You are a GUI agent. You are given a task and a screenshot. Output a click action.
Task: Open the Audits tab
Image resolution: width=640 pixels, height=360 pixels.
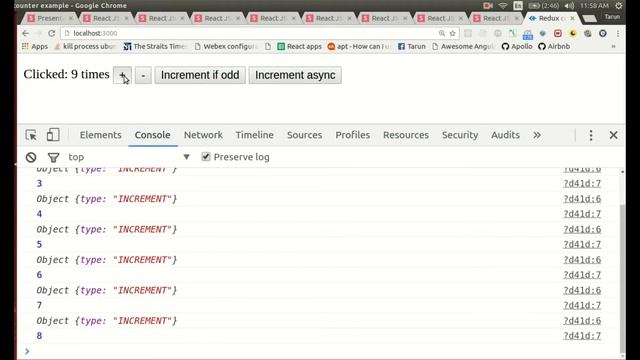(505, 135)
